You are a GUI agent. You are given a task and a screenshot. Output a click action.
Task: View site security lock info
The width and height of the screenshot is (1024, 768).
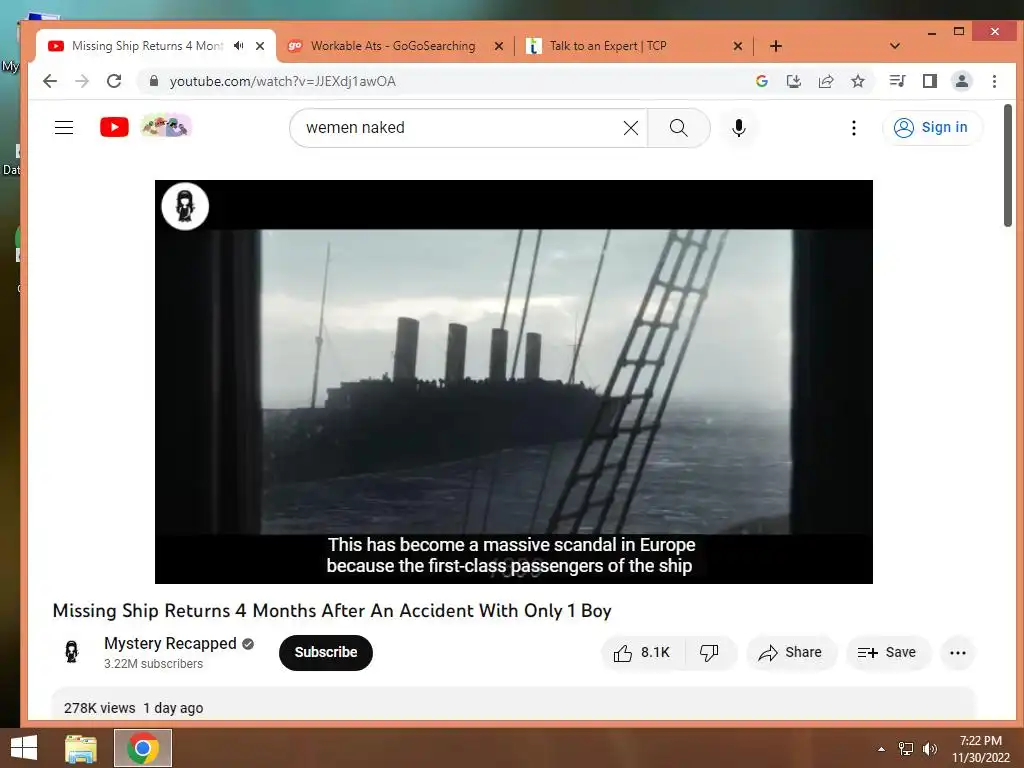click(153, 81)
